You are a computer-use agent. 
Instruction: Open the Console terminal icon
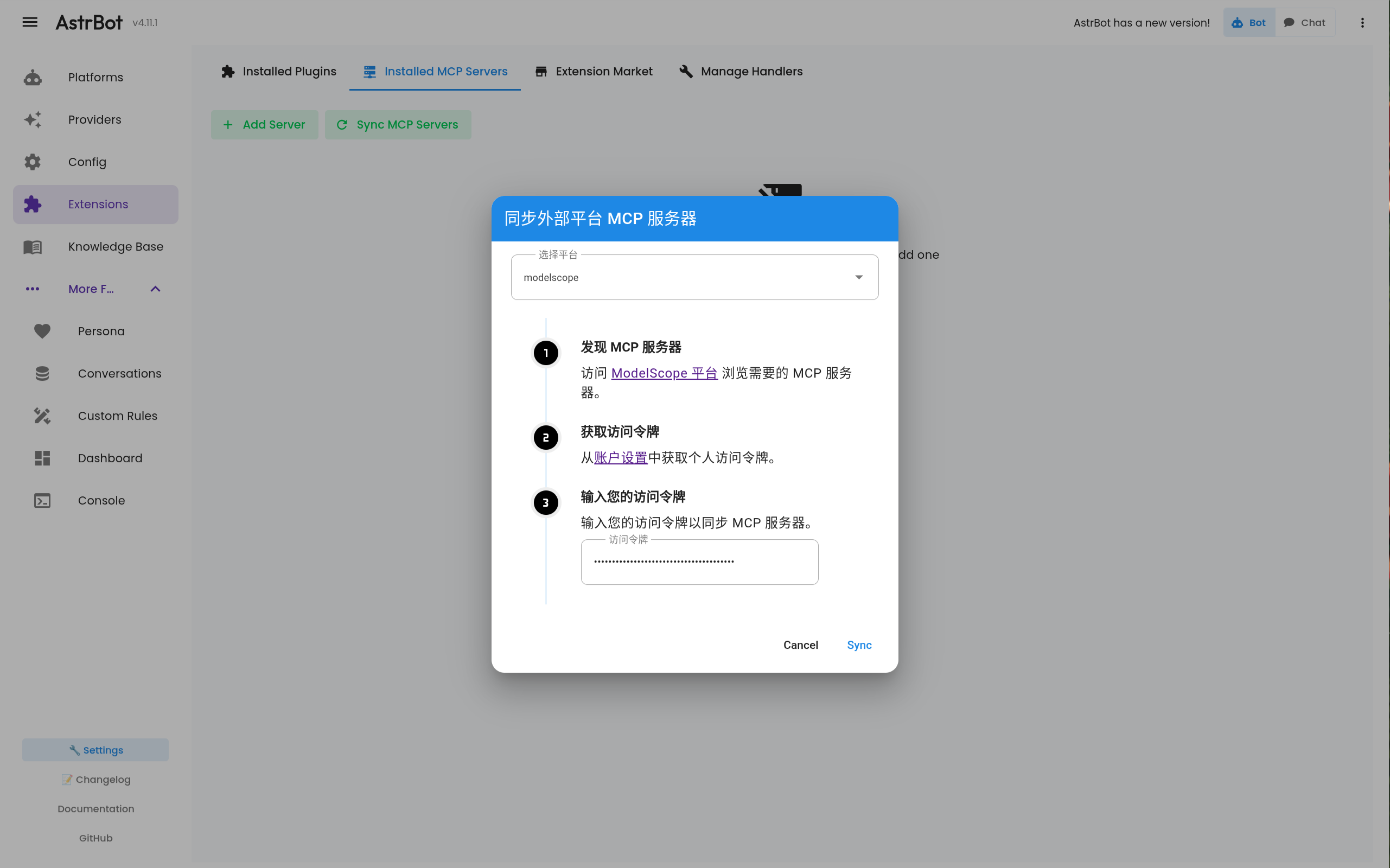[x=42, y=500]
